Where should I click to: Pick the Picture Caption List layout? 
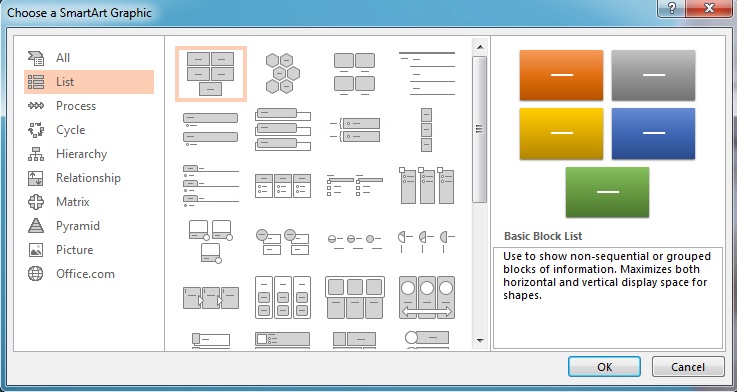(354, 74)
